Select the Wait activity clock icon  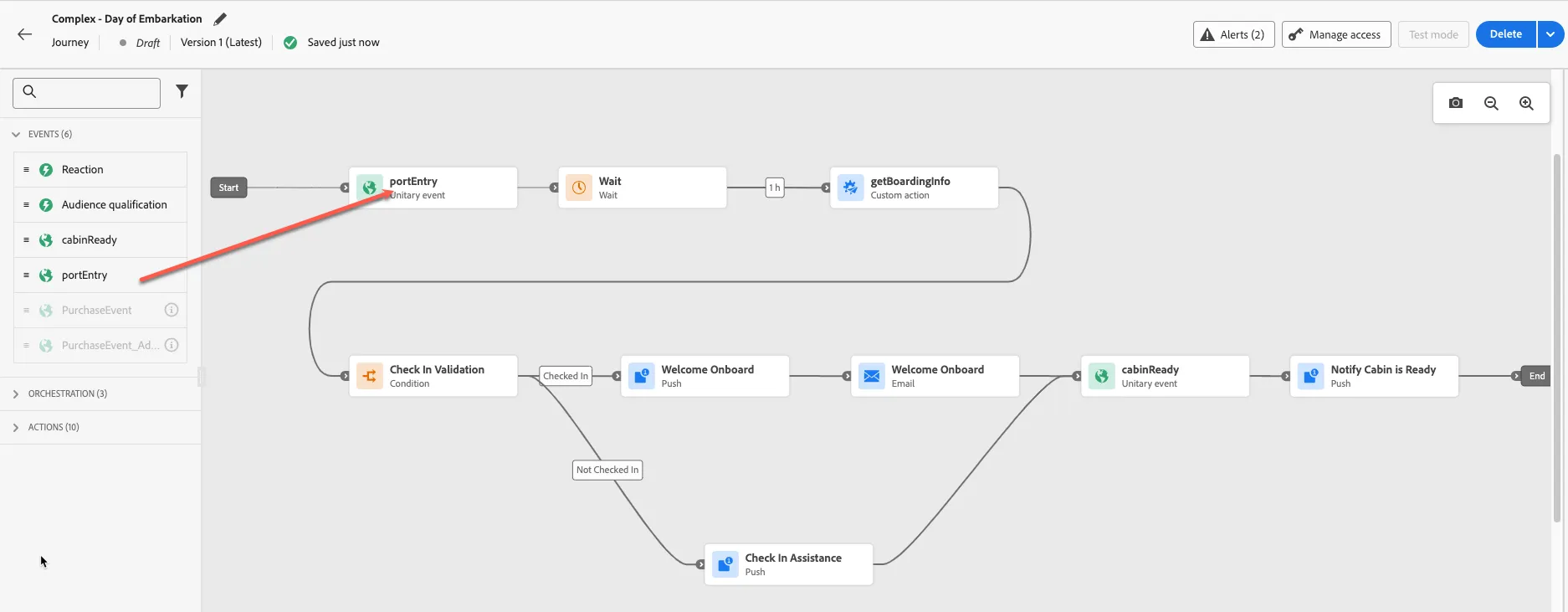click(x=578, y=188)
